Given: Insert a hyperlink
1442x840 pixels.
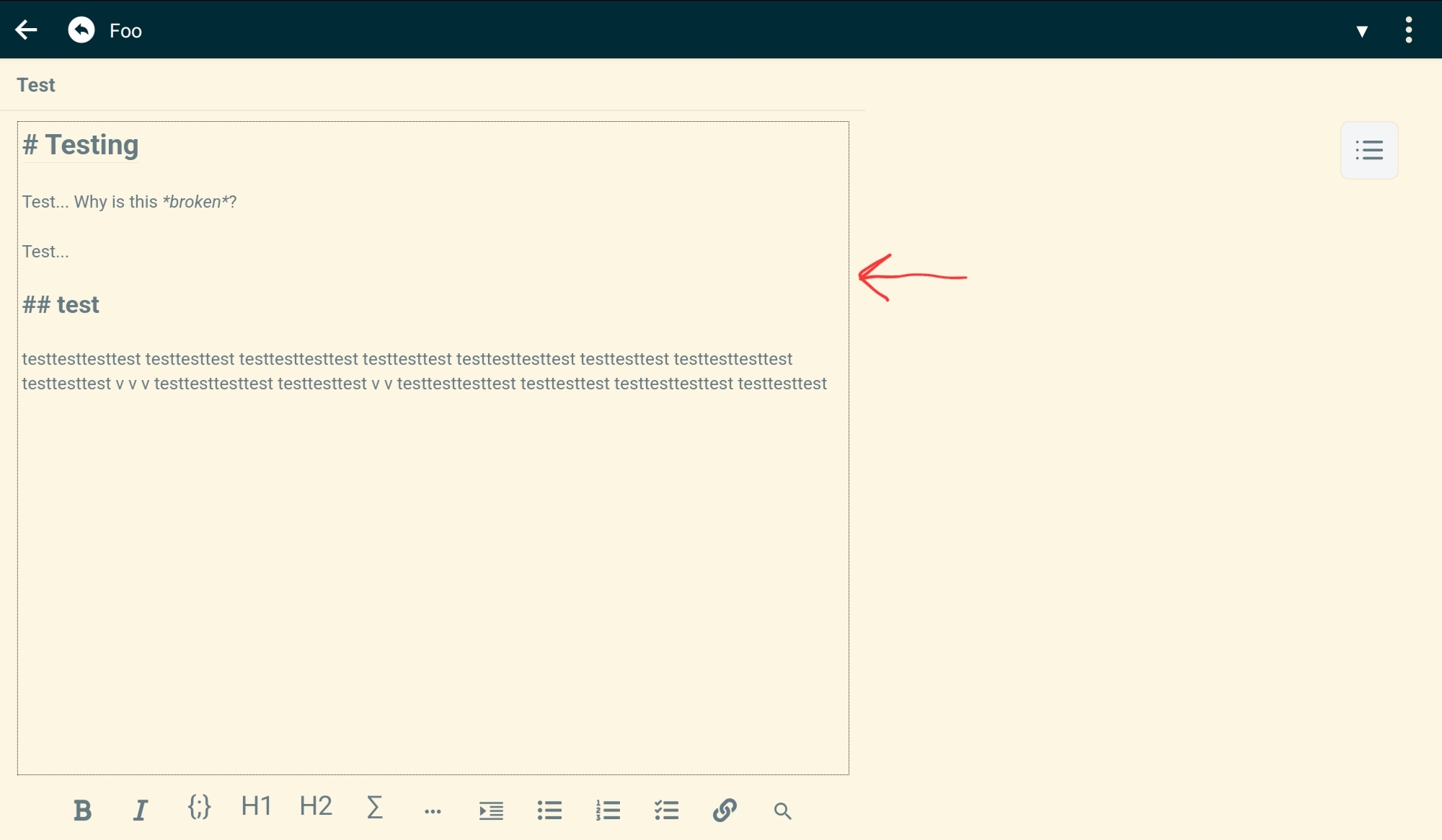Looking at the screenshot, I should (724, 810).
